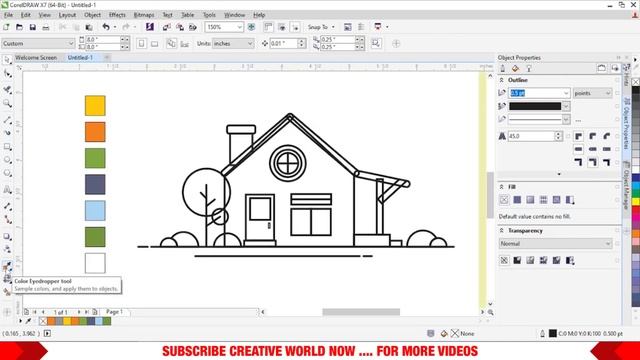
Task: Toggle show guidelines button
Action: 295,27
